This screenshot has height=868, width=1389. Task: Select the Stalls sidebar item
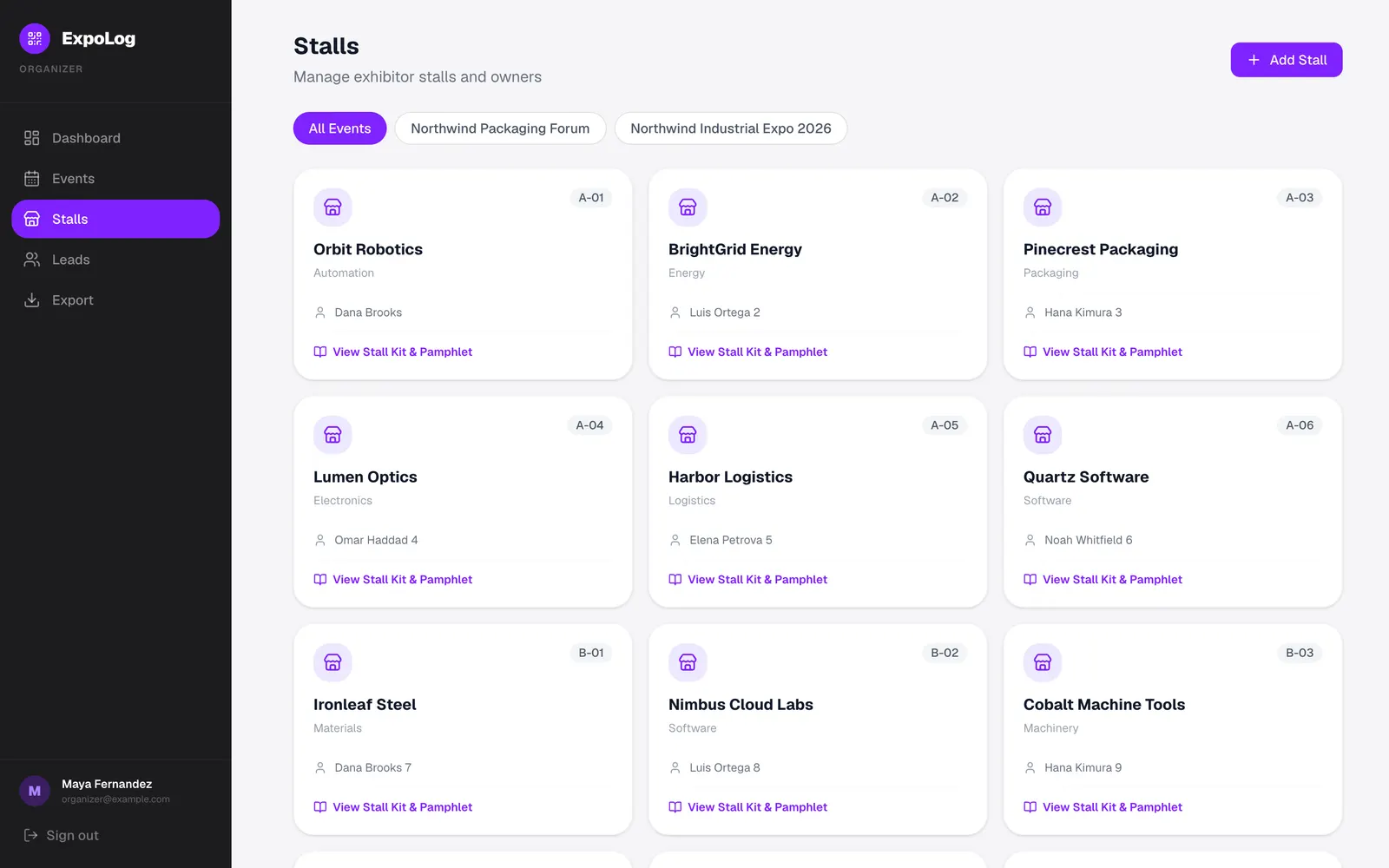(x=115, y=219)
